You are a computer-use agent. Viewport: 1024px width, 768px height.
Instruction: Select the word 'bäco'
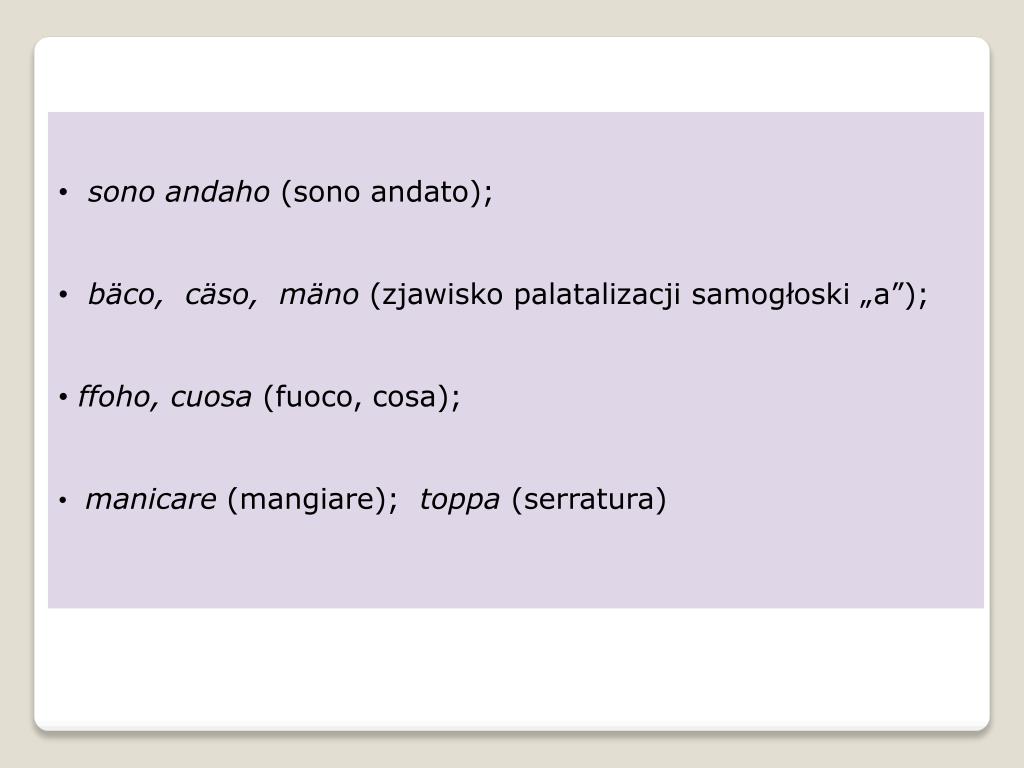click(124, 295)
